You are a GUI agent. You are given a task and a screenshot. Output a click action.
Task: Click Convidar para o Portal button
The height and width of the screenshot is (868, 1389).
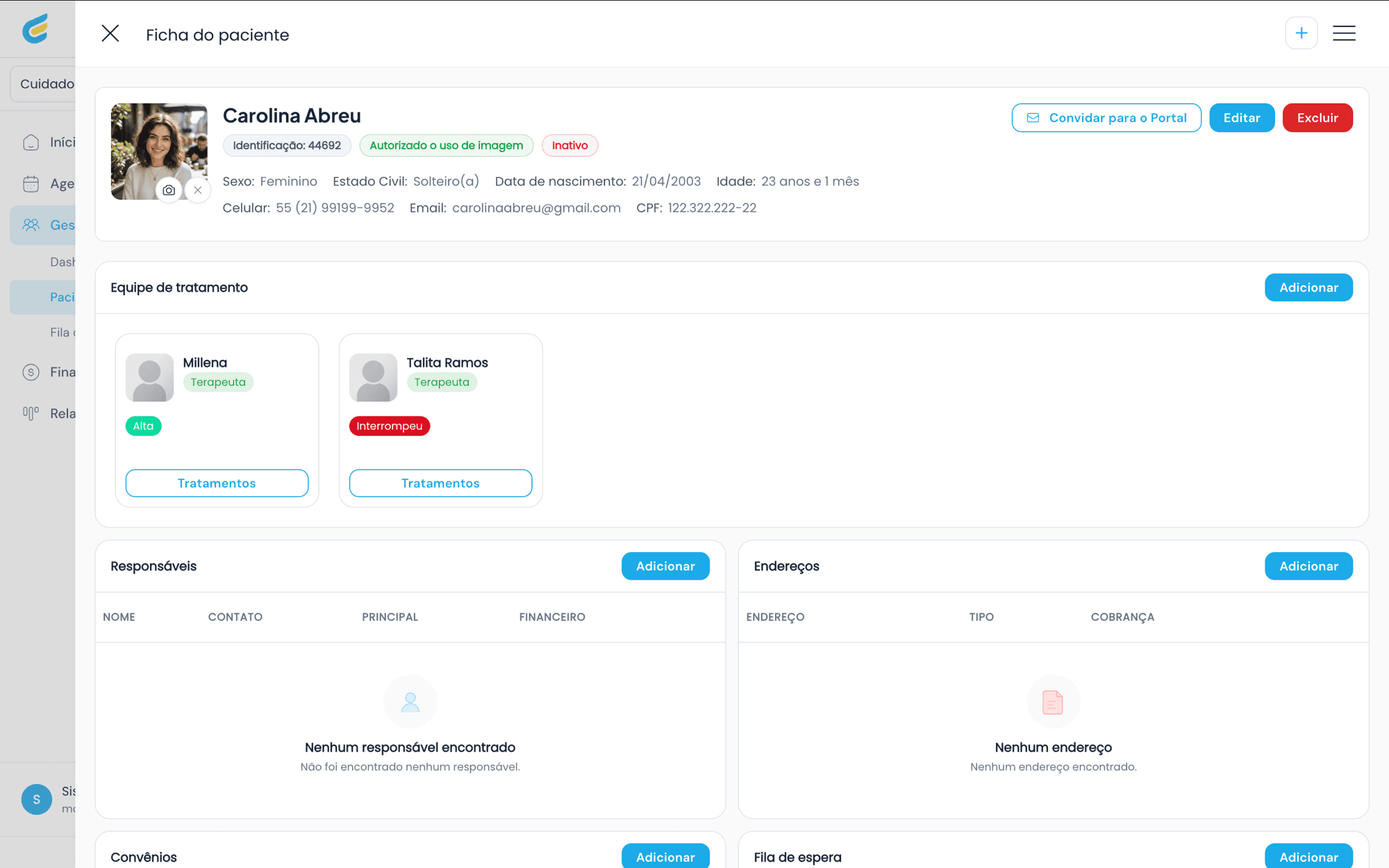pos(1106,118)
